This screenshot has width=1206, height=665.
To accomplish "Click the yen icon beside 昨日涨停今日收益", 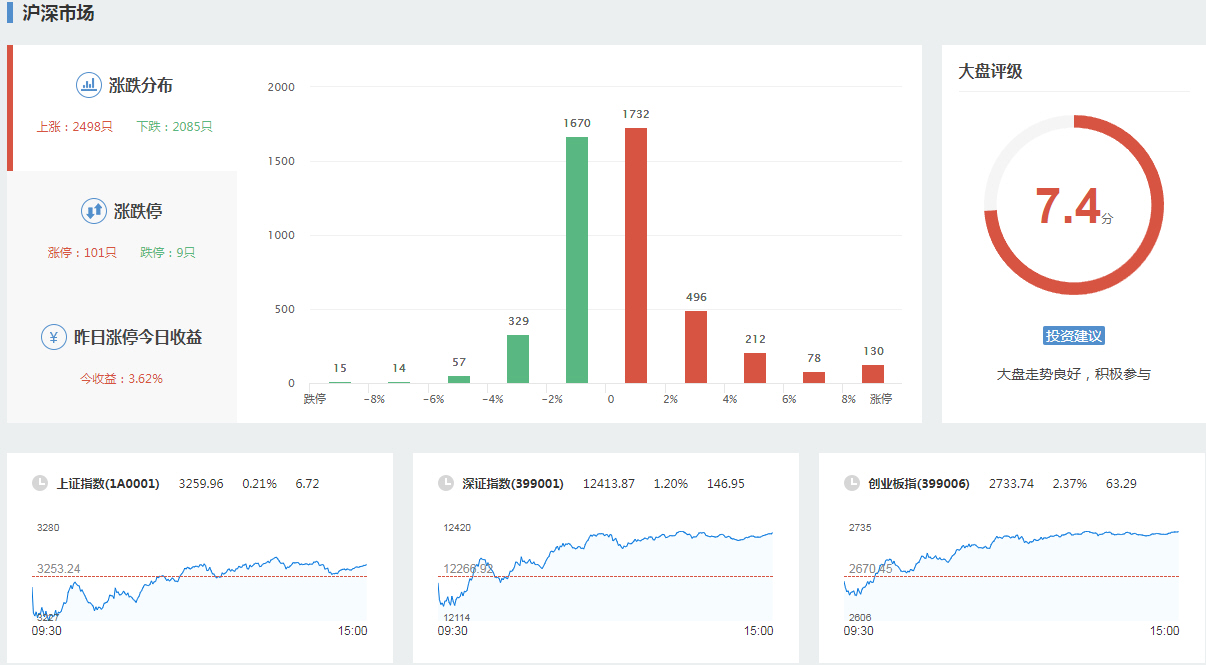I will coord(54,337).
